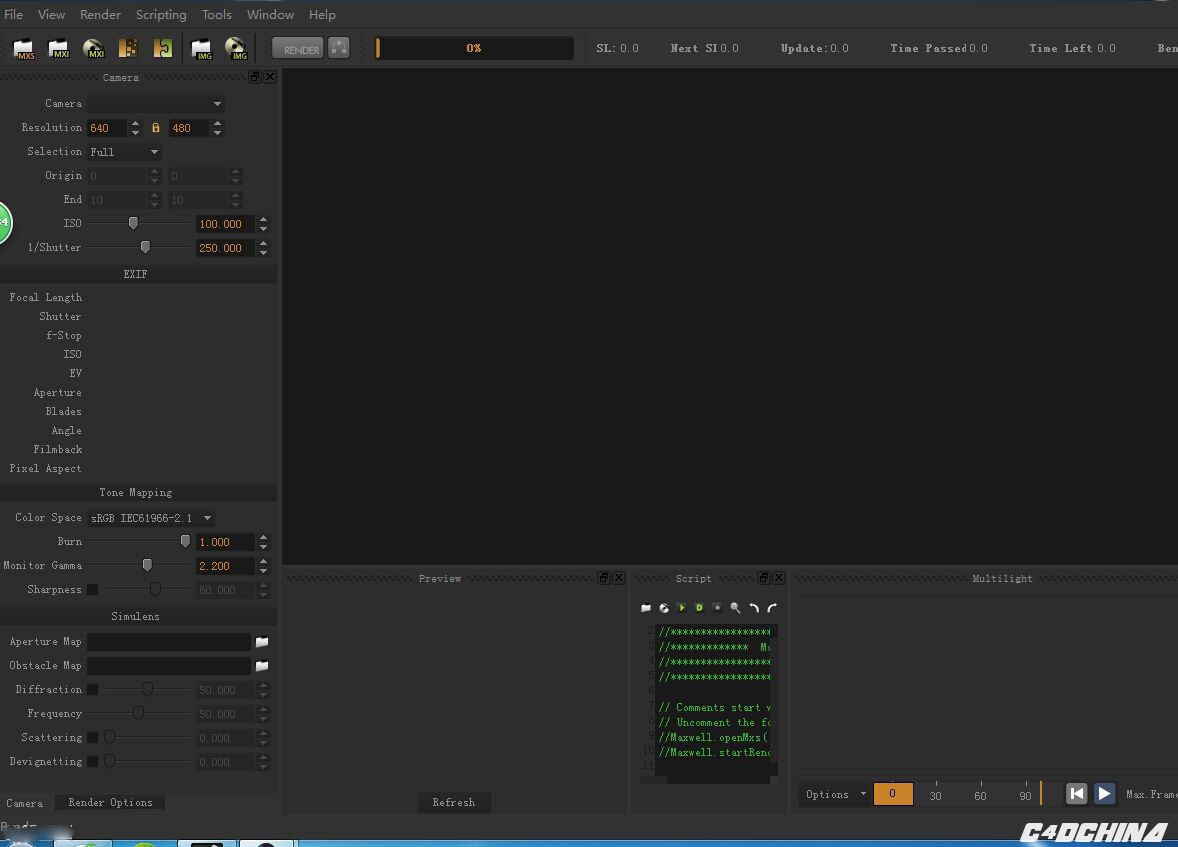Increase the Burn value stepper
This screenshot has height=847, width=1178.
click(263, 537)
